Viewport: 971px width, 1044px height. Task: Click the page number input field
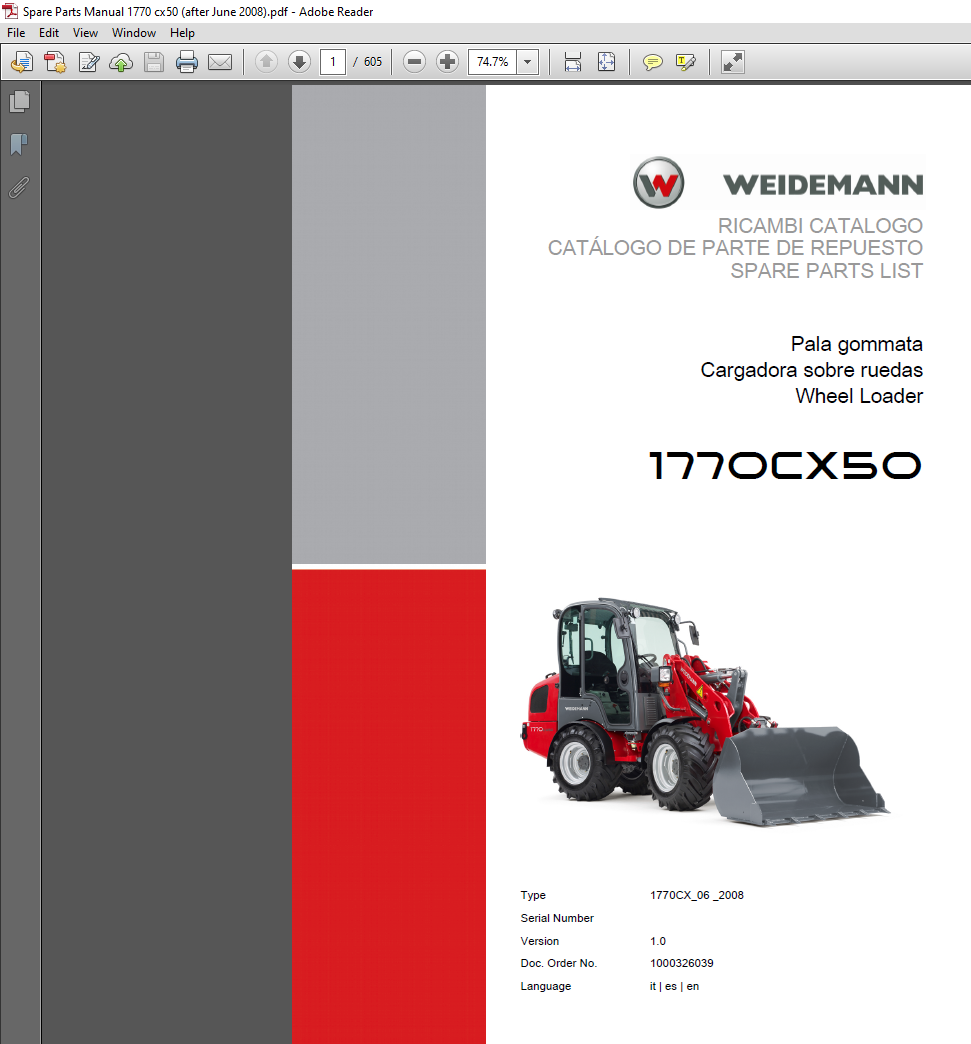tap(332, 63)
